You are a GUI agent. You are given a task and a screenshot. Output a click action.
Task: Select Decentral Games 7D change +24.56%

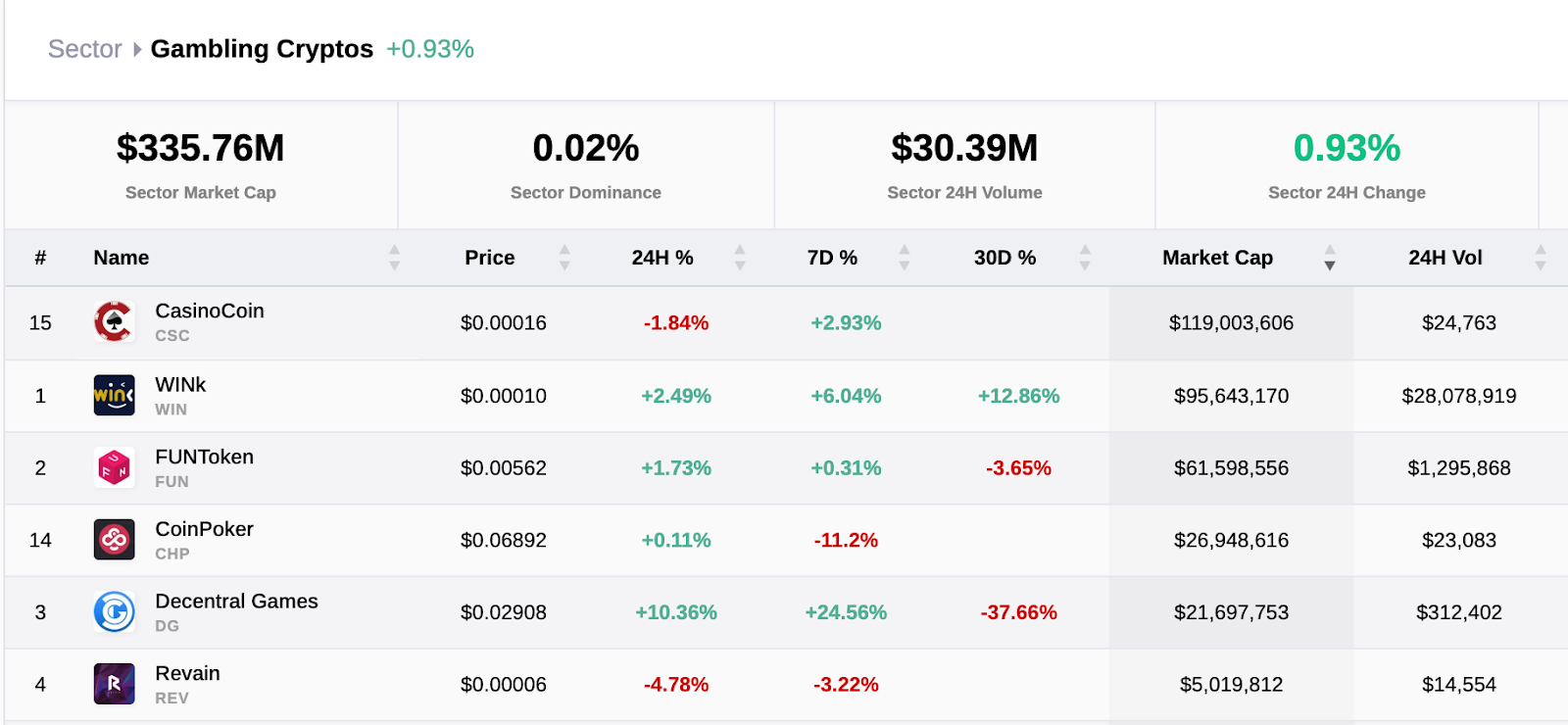click(846, 612)
